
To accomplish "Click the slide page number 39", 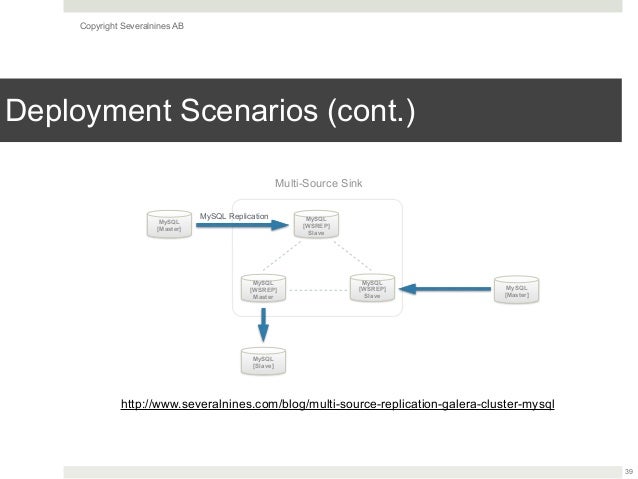I will (629, 471).
